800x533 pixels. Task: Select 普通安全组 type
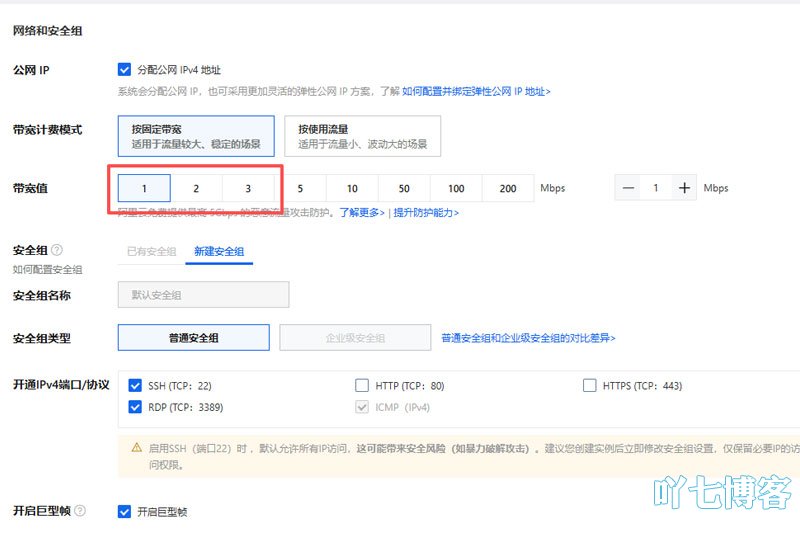(x=194, y=338)
